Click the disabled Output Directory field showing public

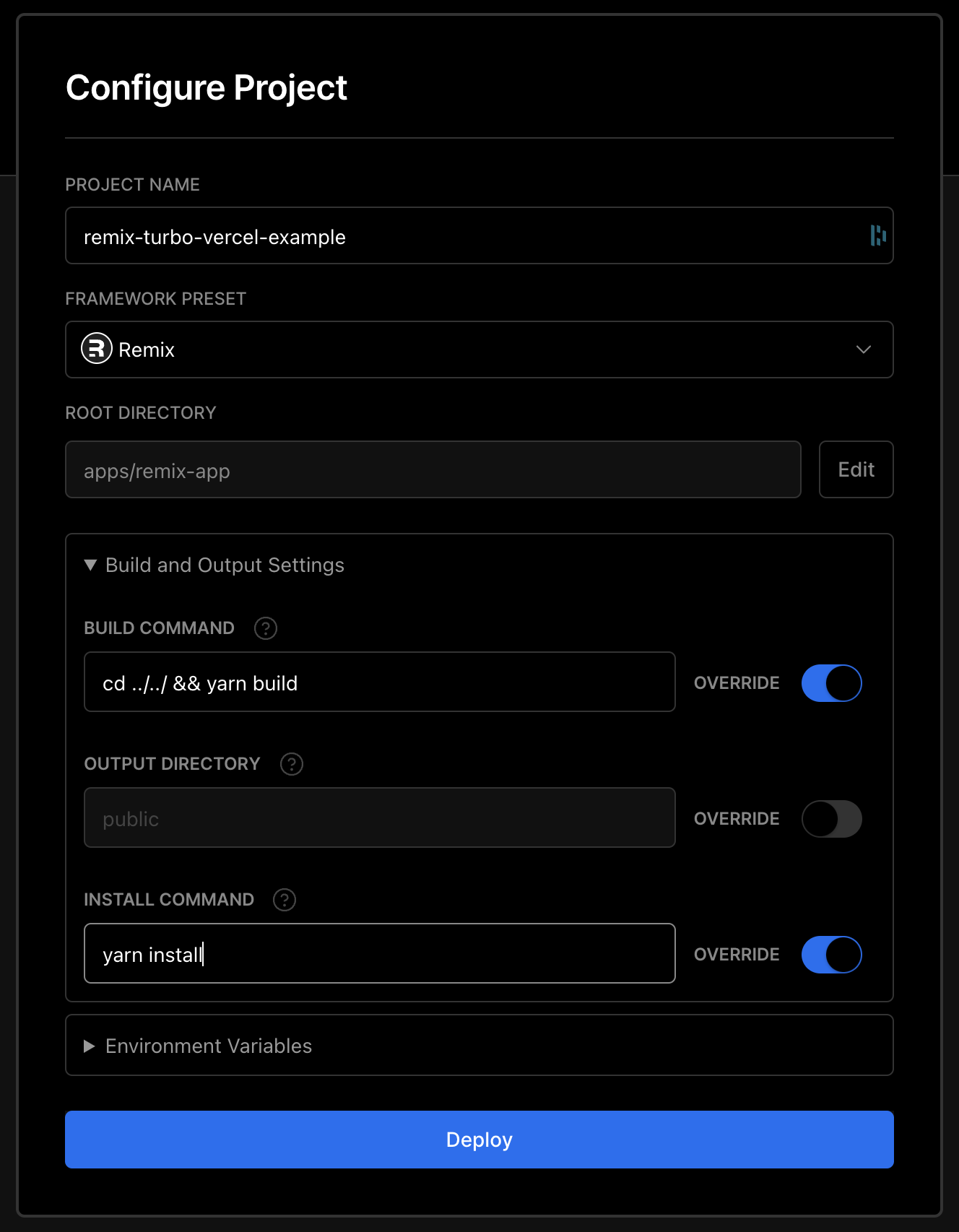[x=380, y=817]
